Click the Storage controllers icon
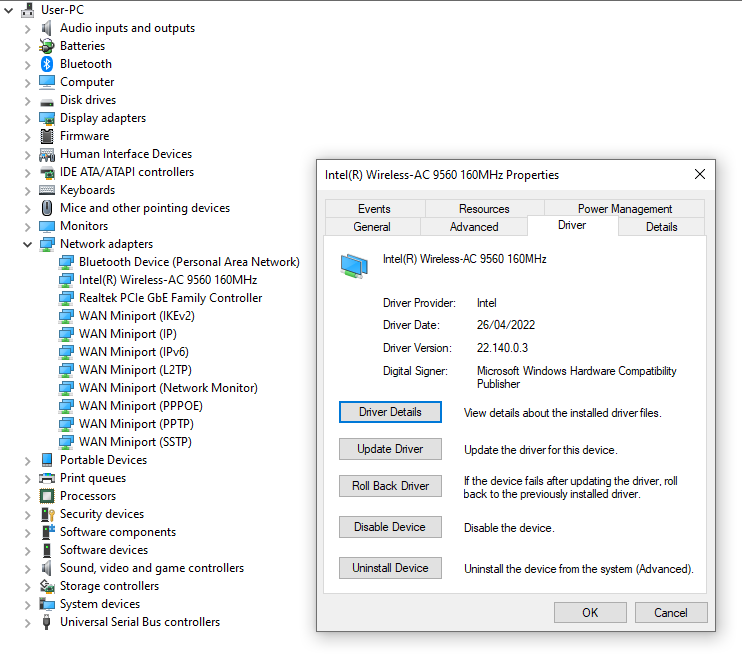The image size is (742, 654). [x=46, y=586]
